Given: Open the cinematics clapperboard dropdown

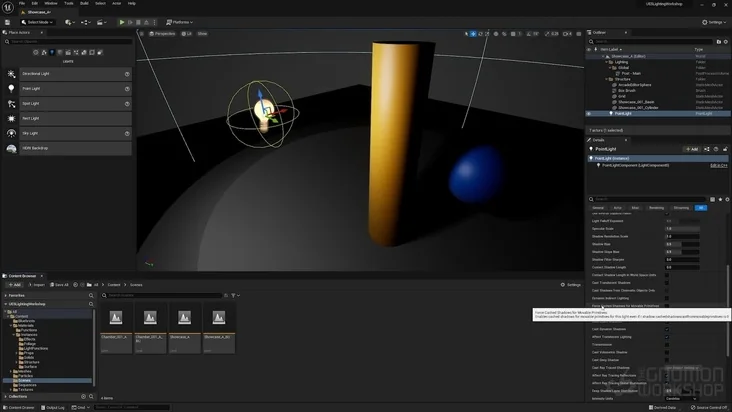Looking at the screenshot, I should pyautogui.click(x=101, y=22).
